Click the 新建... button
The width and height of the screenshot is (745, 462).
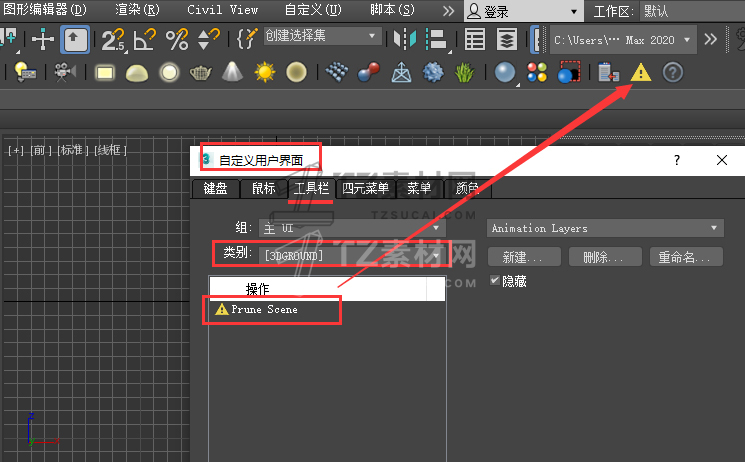tap(524, 257)
